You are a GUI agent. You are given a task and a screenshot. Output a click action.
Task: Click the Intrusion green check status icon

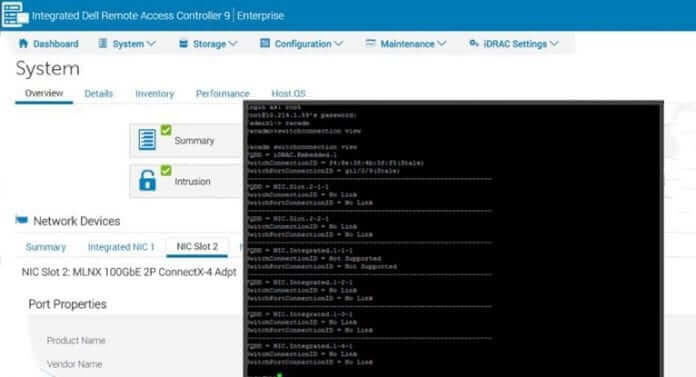click(x=166, y=171)
